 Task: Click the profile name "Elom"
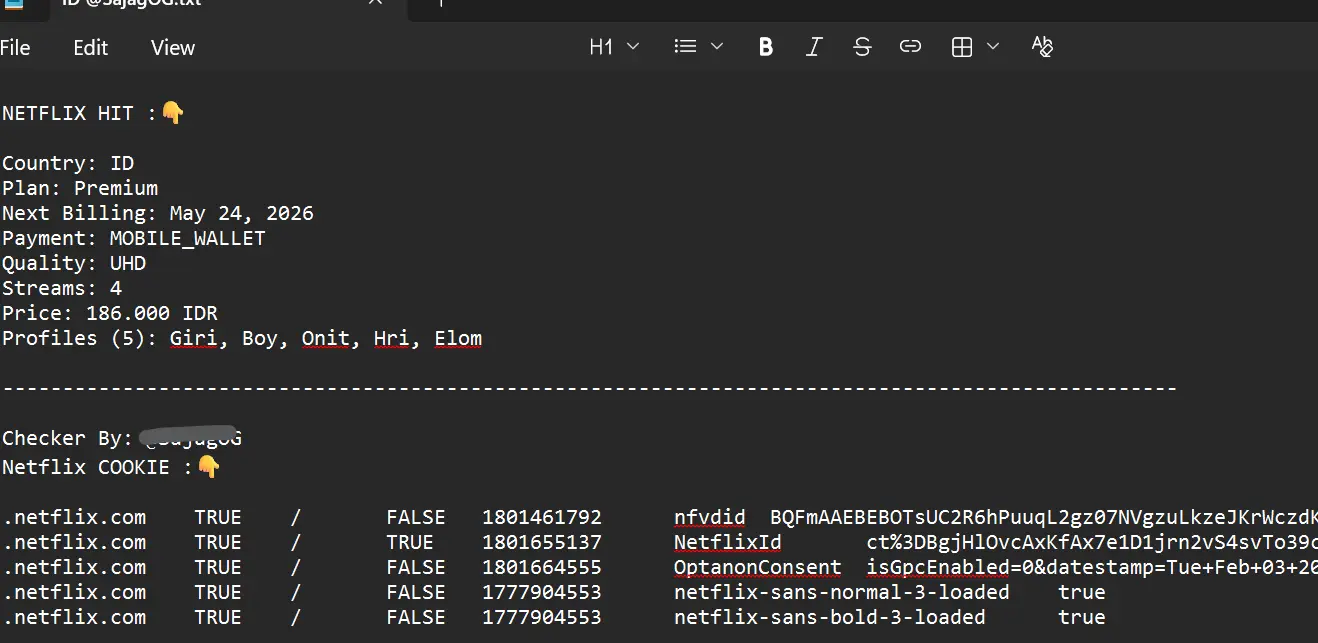[x=458, y=338]
